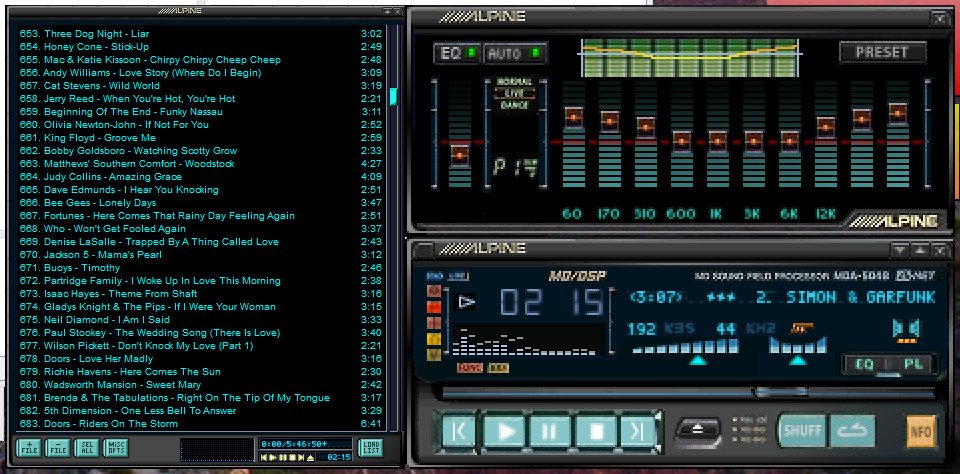Open the equalizer PRESET menu
This screenshot has height=474, width=960.
point(882,52)
